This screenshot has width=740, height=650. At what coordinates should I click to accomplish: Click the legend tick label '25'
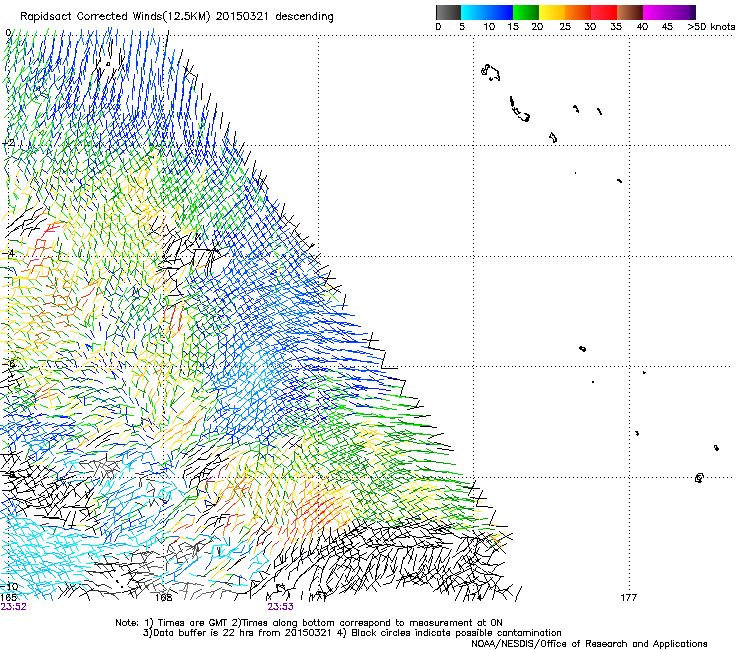pyautogui.click(x=565, y=27)
